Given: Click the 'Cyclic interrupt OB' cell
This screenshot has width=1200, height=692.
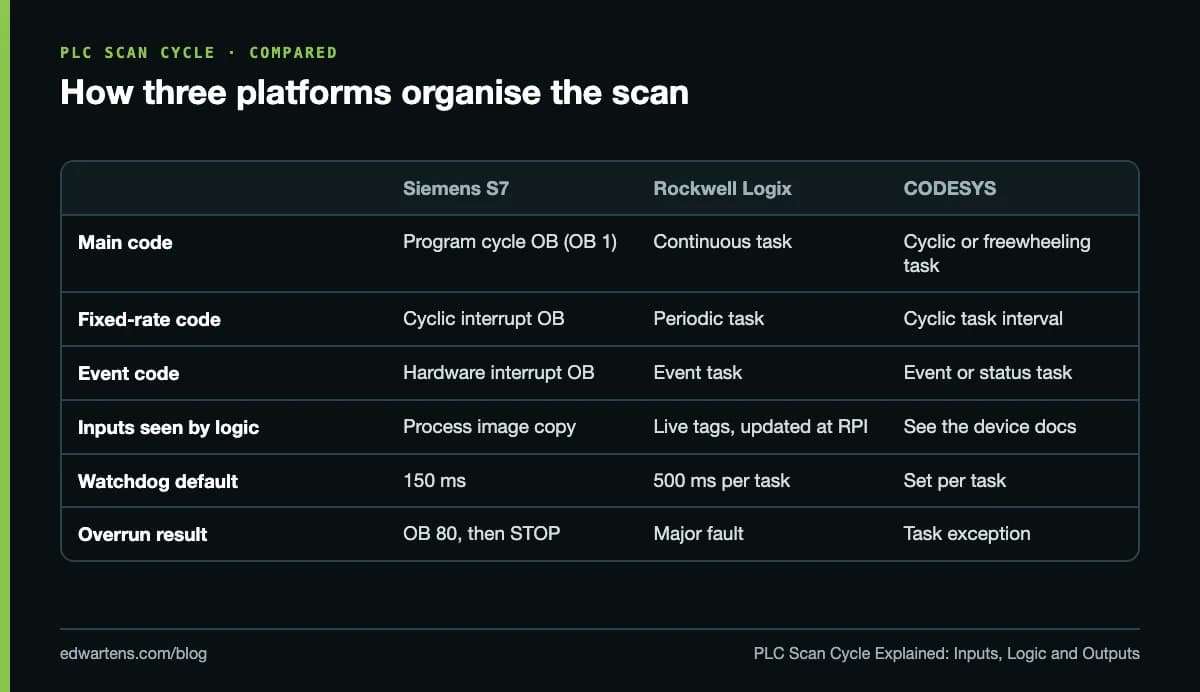Looking at the screenshot, I should pyautogui.click(x=483, y=318).
